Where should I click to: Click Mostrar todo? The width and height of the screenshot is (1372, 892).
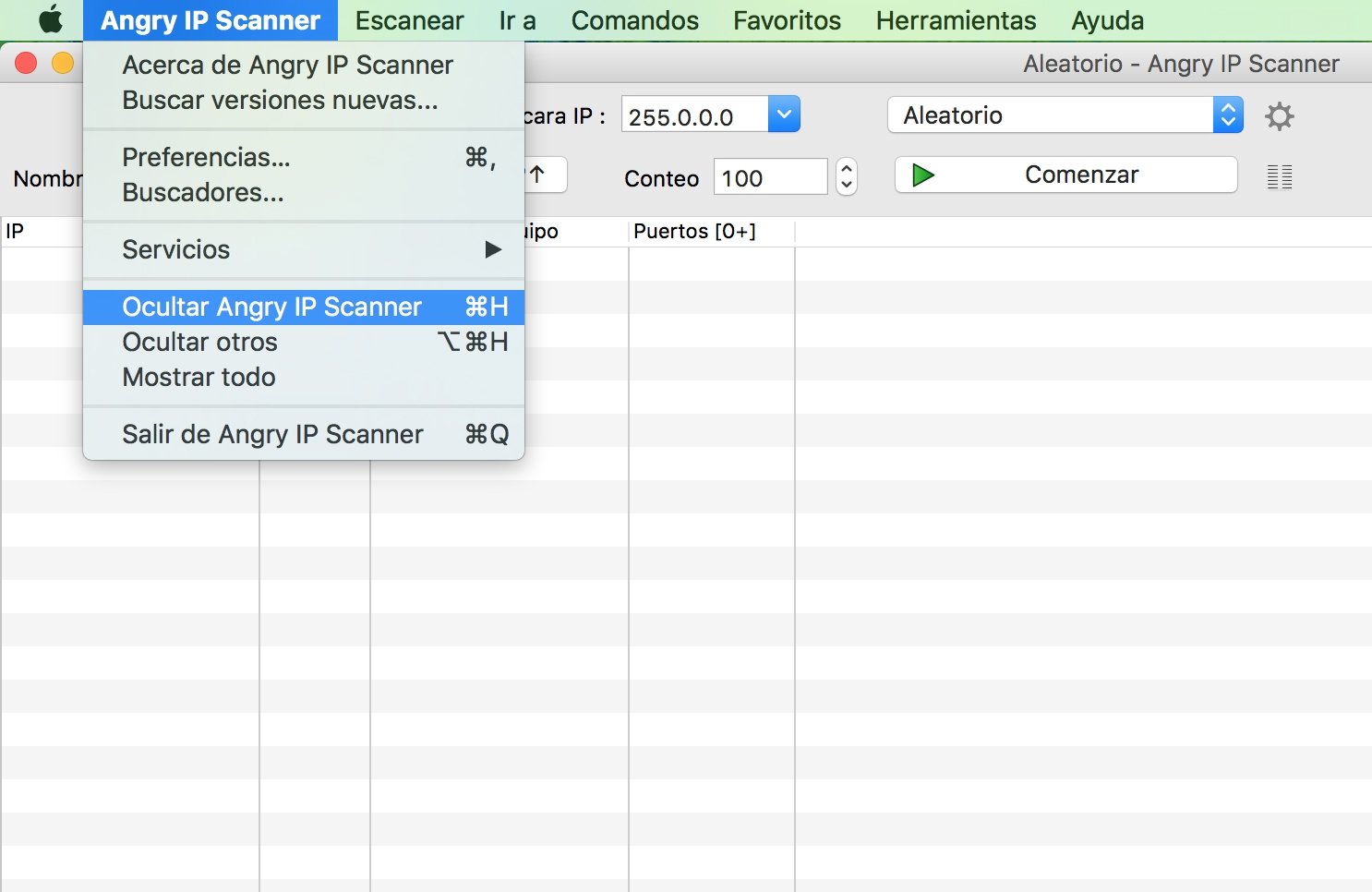click(304, 377)
